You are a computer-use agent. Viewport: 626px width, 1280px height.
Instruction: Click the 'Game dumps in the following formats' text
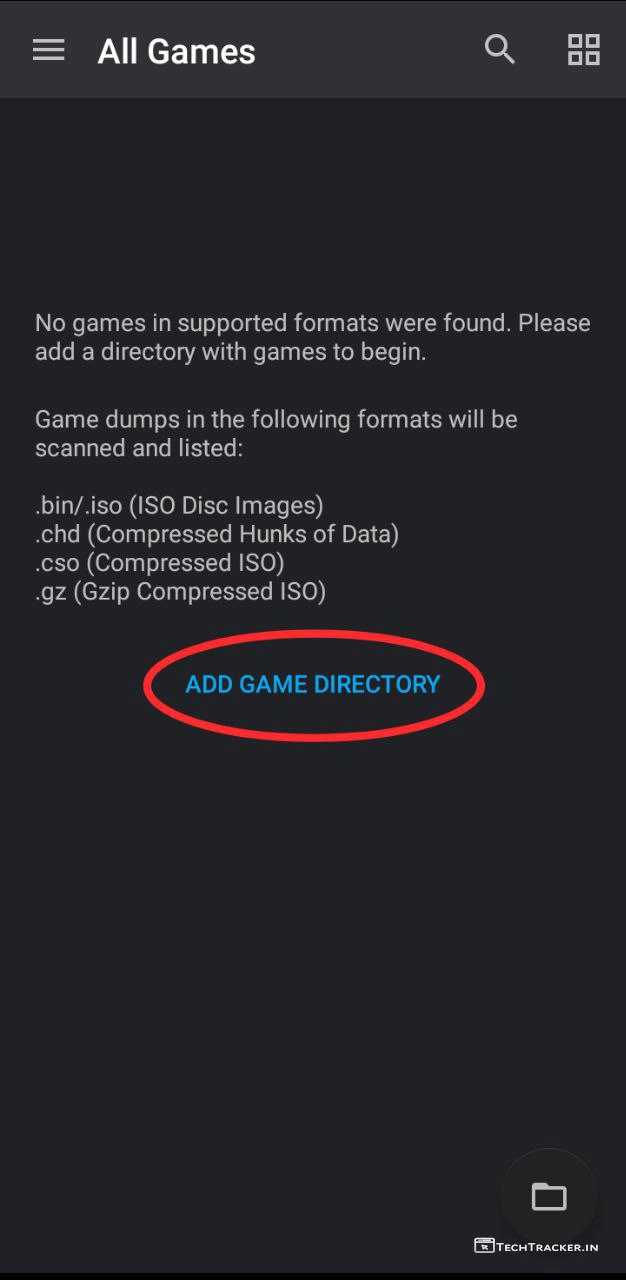pos(276,419)
